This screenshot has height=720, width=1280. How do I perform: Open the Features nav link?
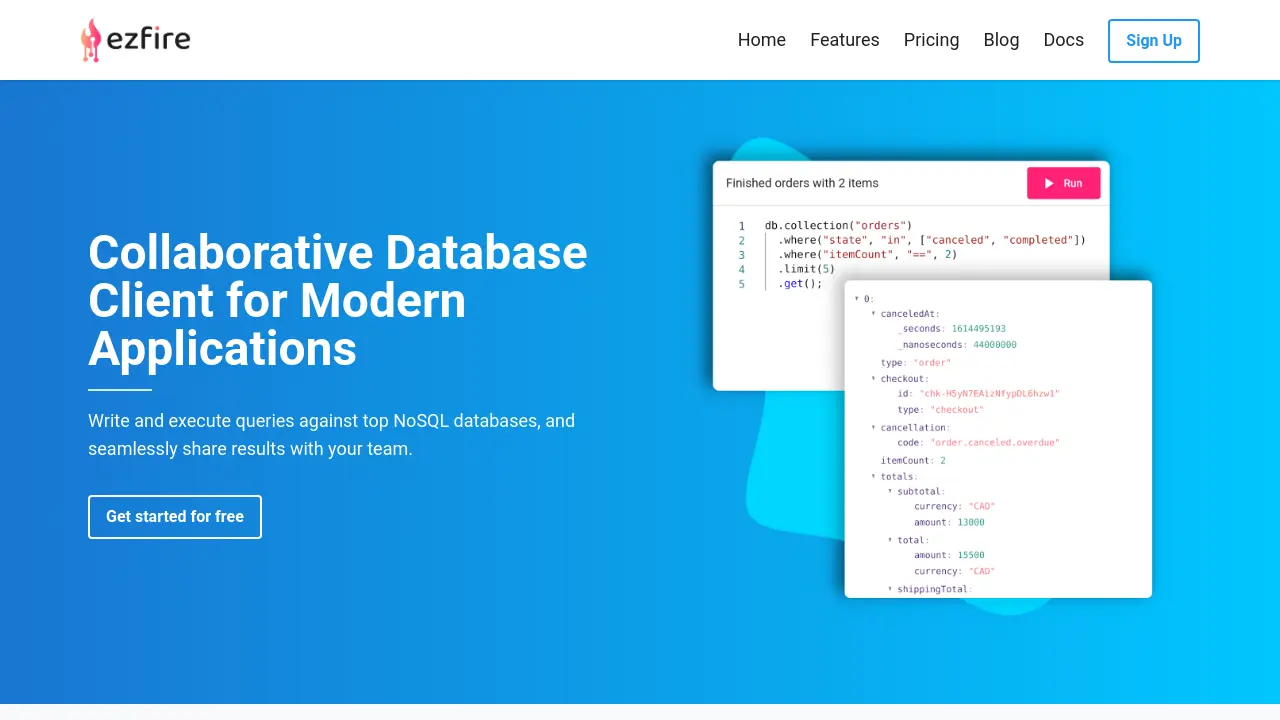(845, 40)
